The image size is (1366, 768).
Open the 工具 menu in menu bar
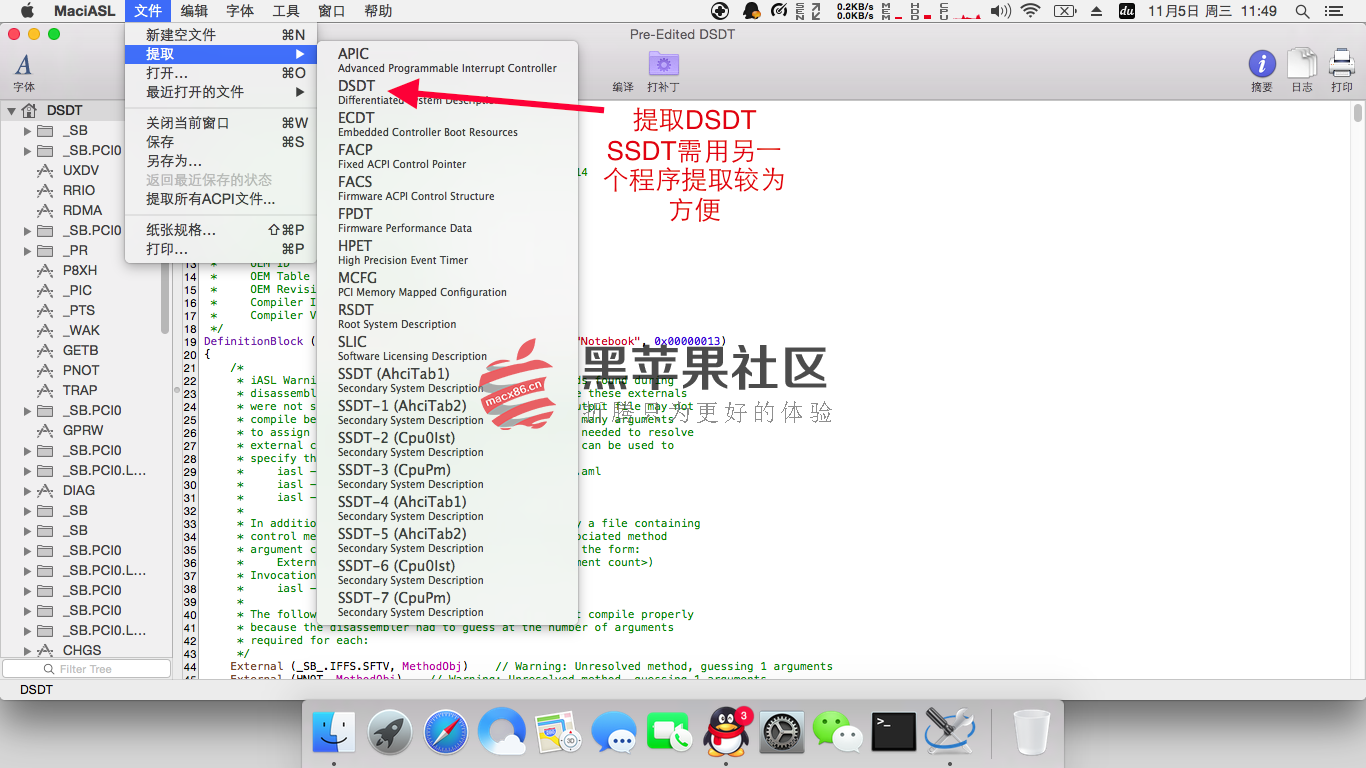point(286,11)
